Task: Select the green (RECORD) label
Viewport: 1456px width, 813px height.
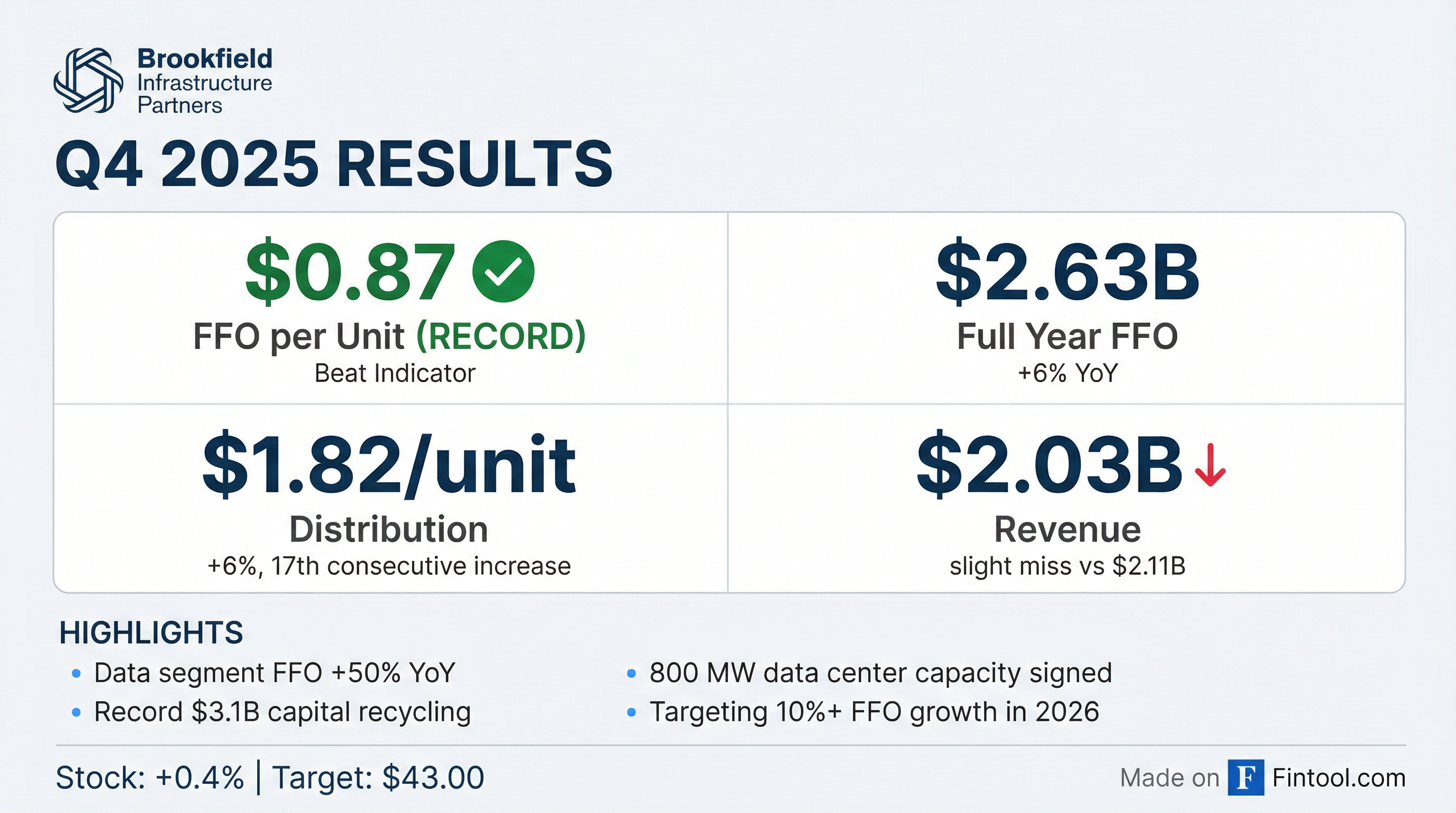Action: coord(501,337)
